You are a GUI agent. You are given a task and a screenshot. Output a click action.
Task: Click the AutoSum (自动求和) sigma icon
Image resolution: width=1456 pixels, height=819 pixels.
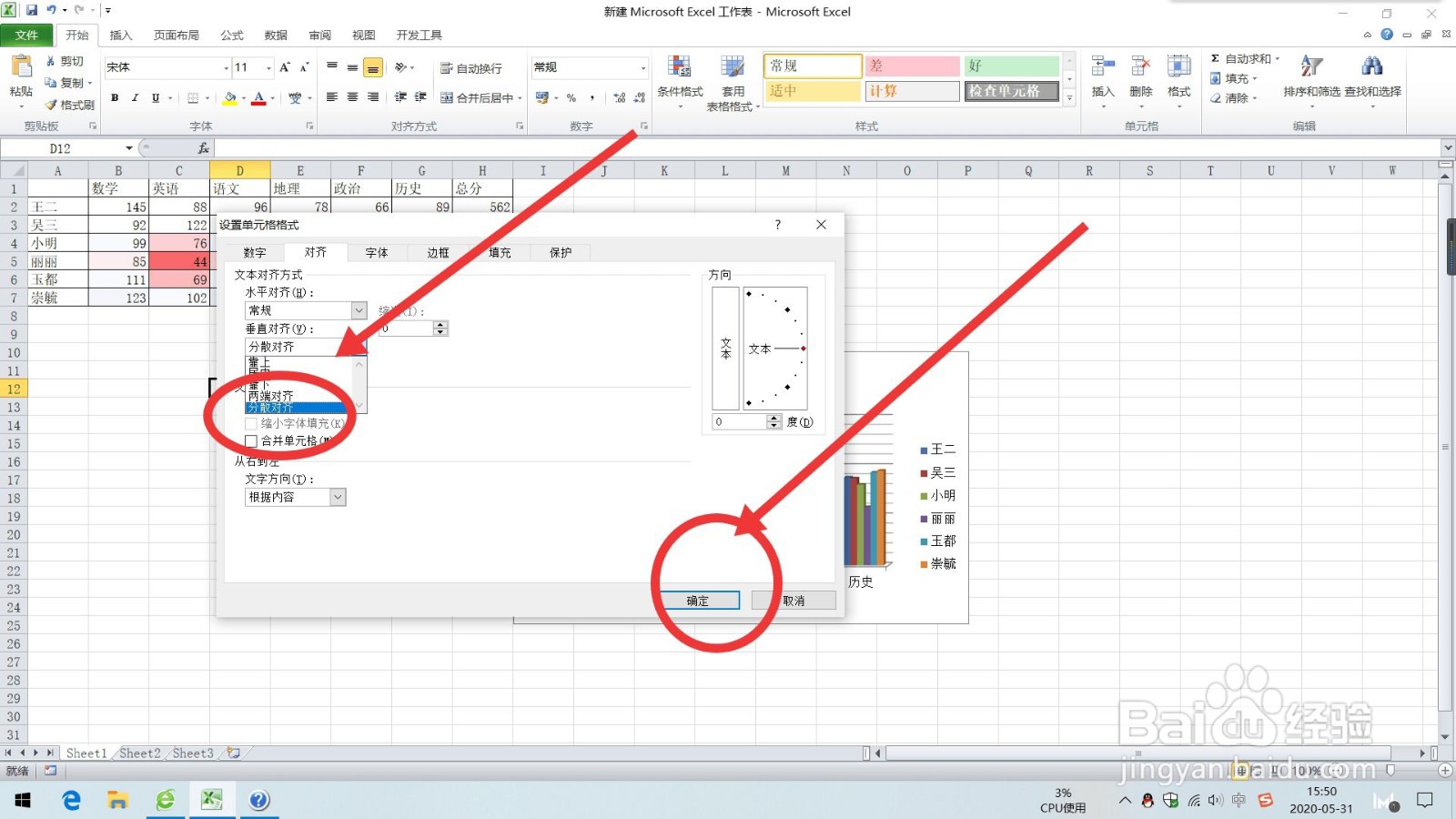1215,58
